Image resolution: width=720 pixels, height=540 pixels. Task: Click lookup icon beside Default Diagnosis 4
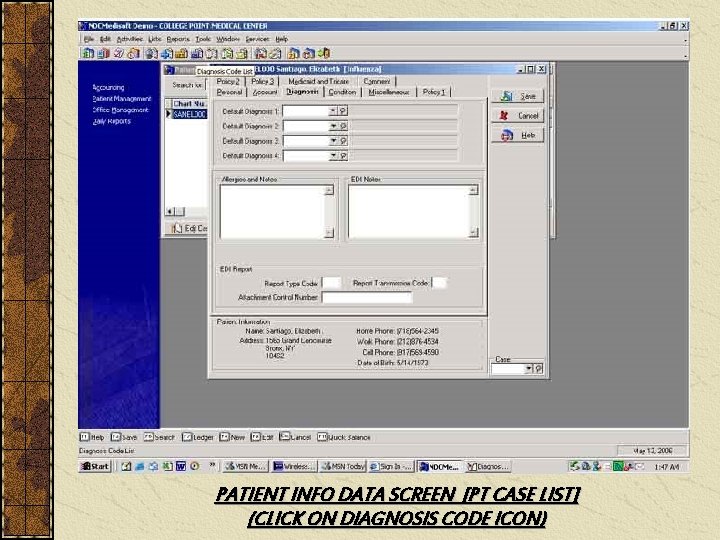coord(343,156)
